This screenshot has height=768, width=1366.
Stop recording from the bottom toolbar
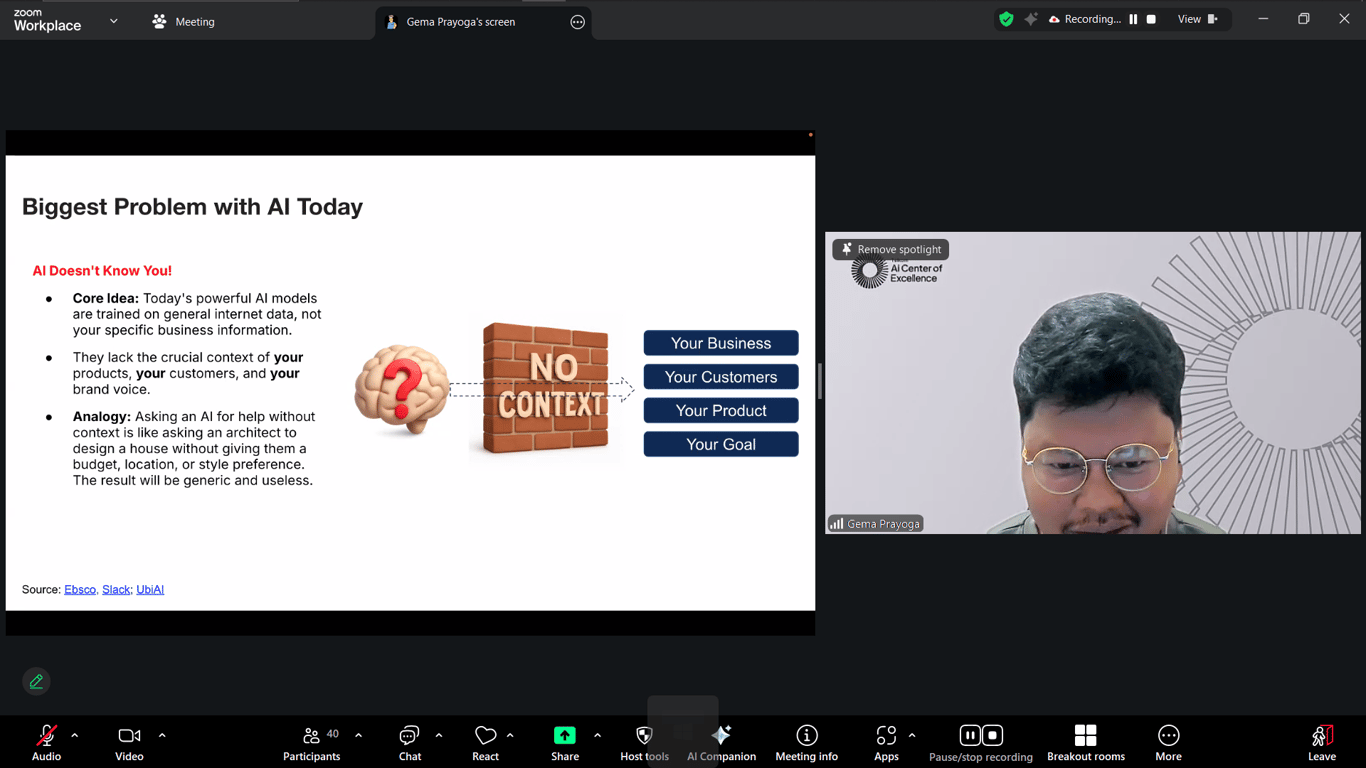coord(992,736)
